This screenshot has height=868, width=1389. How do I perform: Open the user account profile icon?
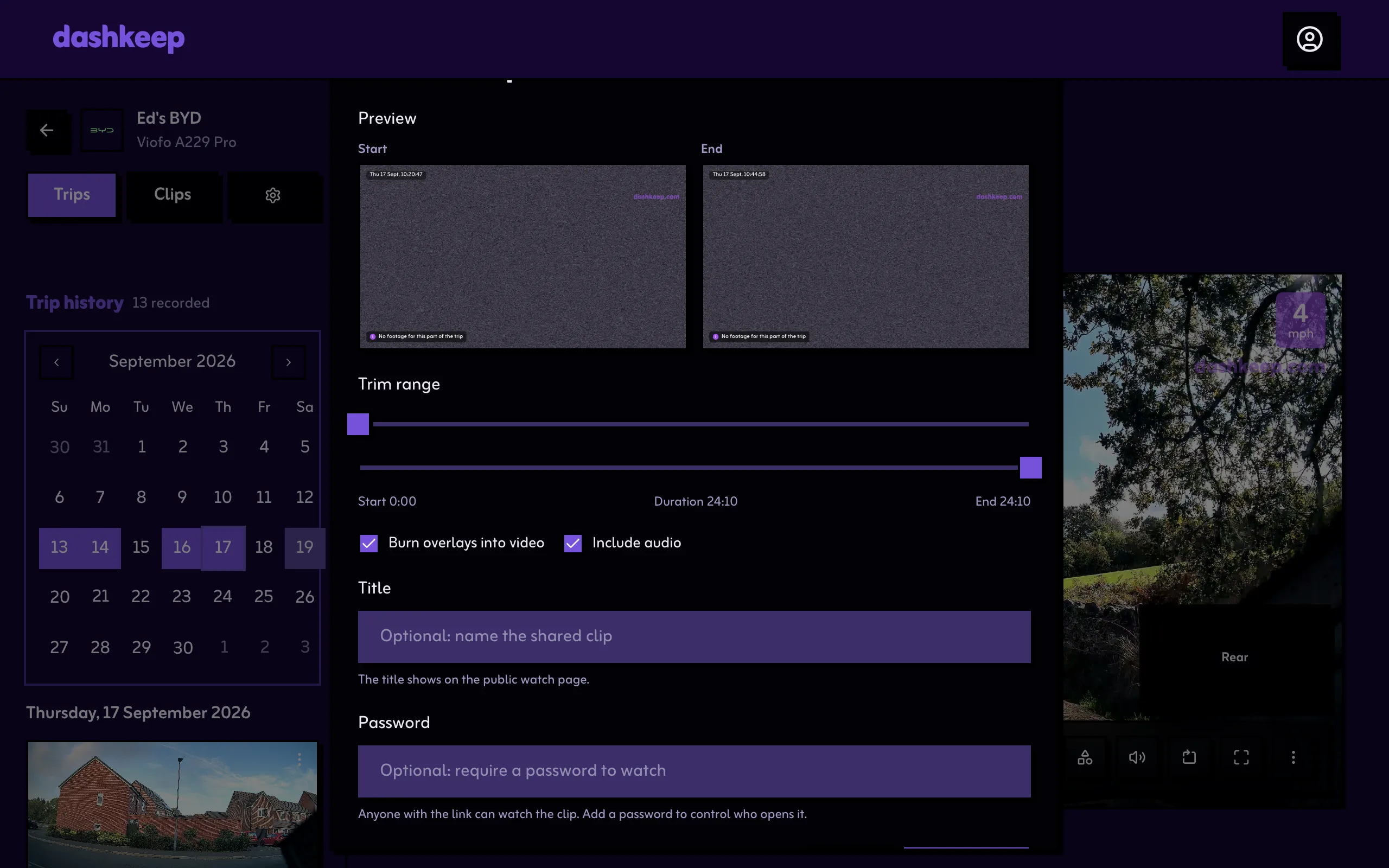pos(1309,39)
